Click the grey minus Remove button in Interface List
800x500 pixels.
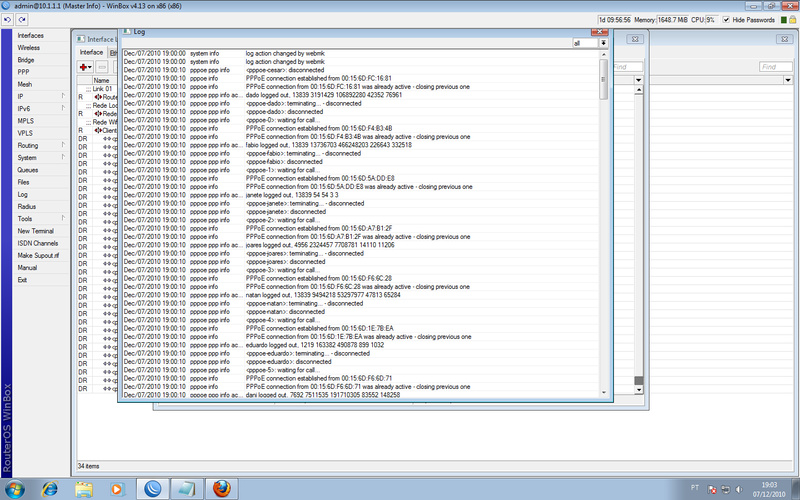pos(102,67)
